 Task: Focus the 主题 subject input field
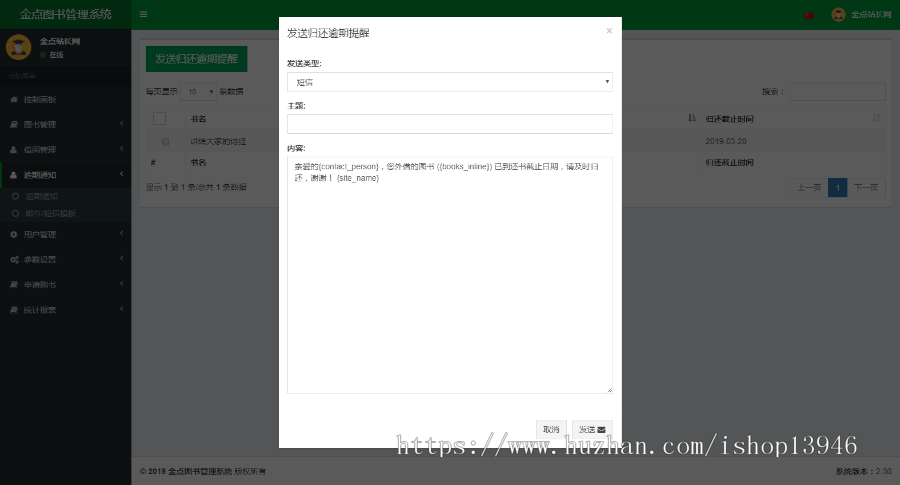(x=449, y=124)
